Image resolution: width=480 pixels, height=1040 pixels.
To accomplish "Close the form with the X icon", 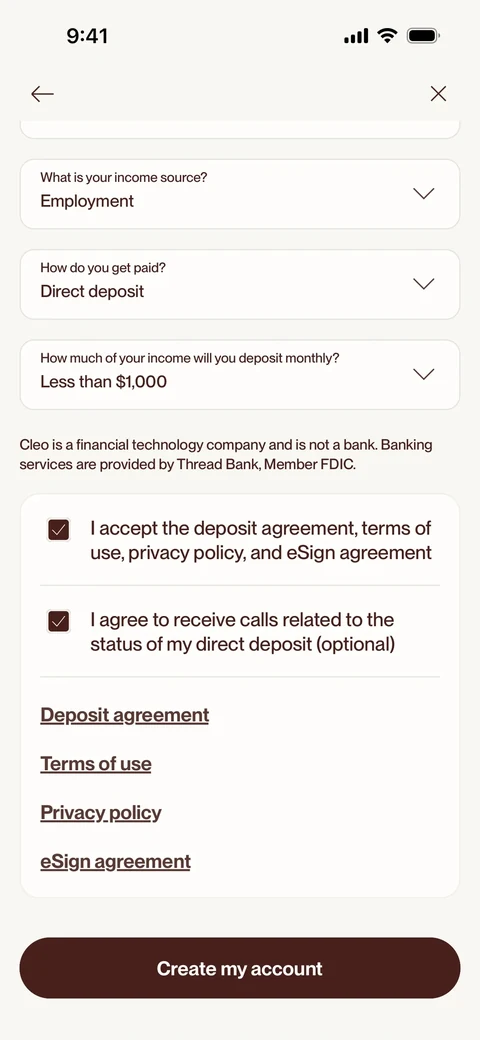I will tap(438, 94).
